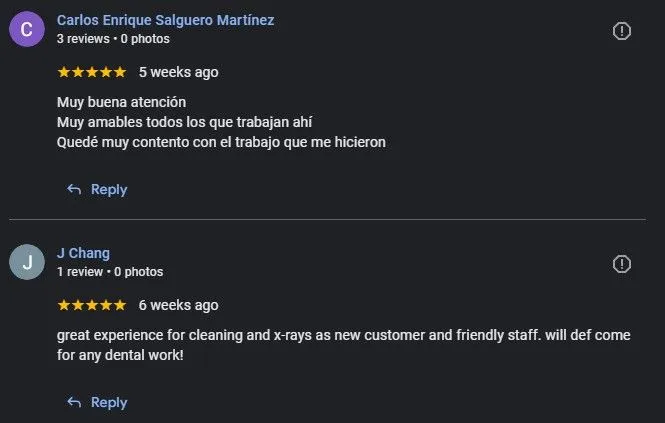Click "3 reviews • 0 photos" under Carlos
665x423 pixels.
click(113, 39)
